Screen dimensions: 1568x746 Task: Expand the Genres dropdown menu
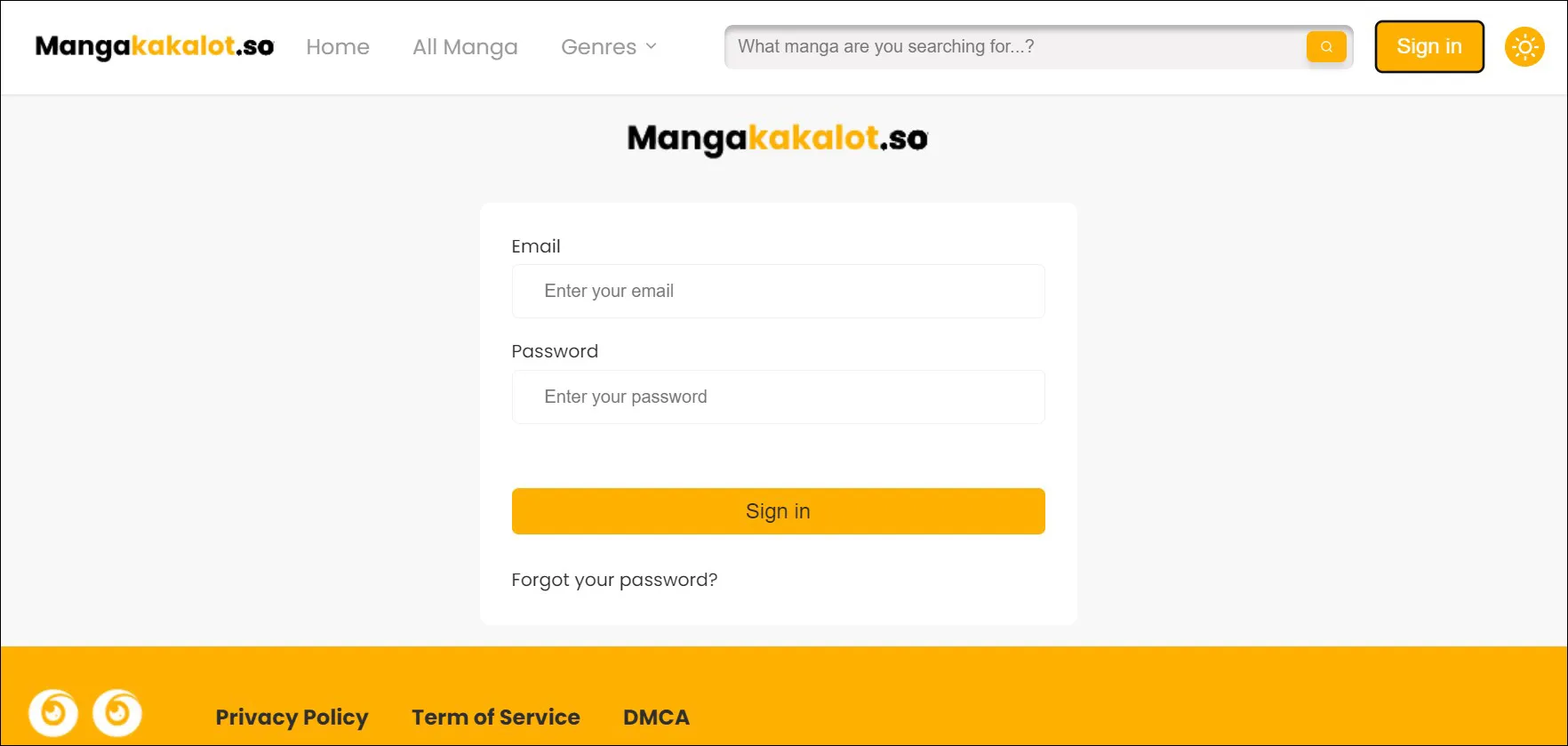609,47
